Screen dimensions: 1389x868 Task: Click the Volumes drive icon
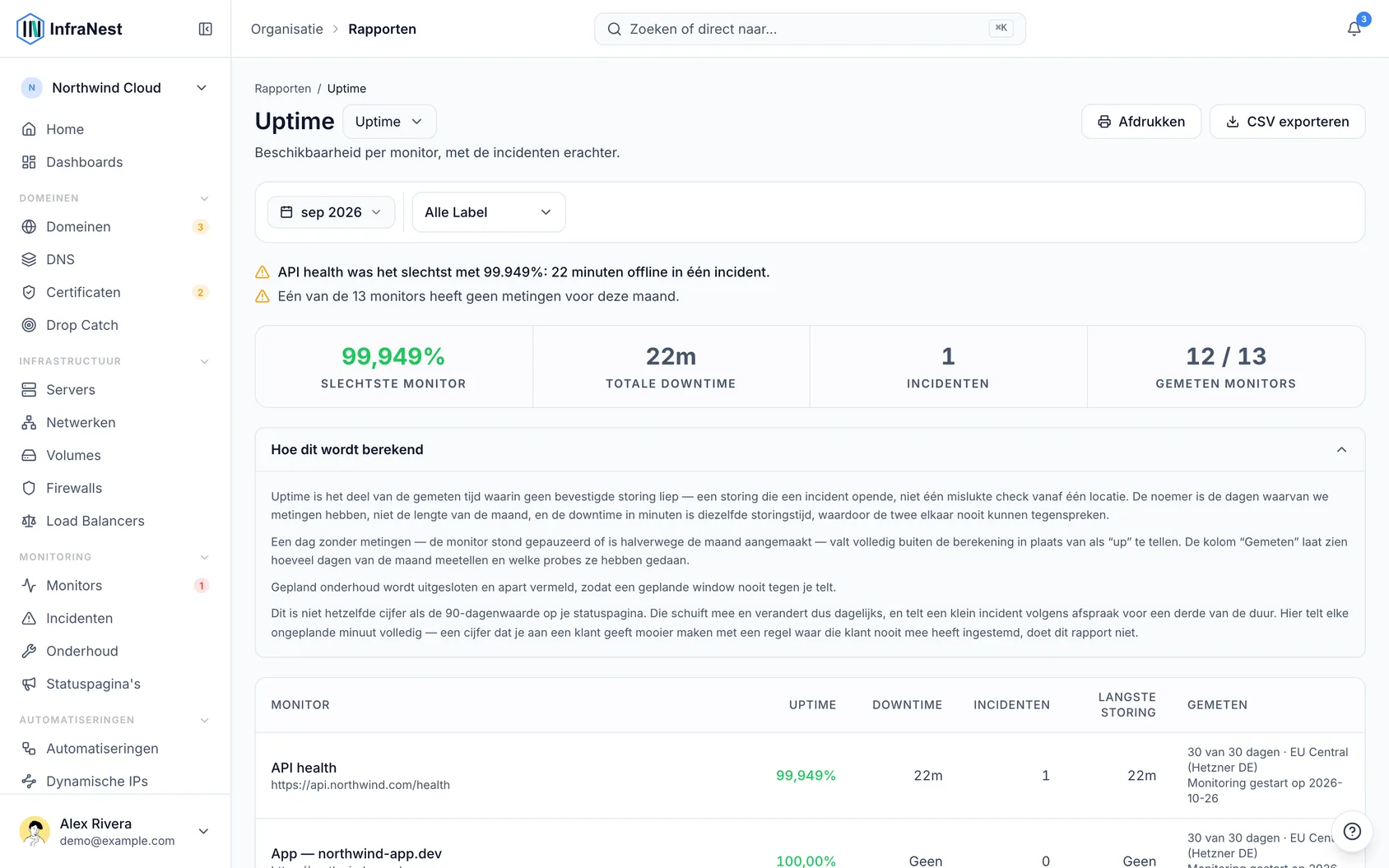[x=29, y=455]
